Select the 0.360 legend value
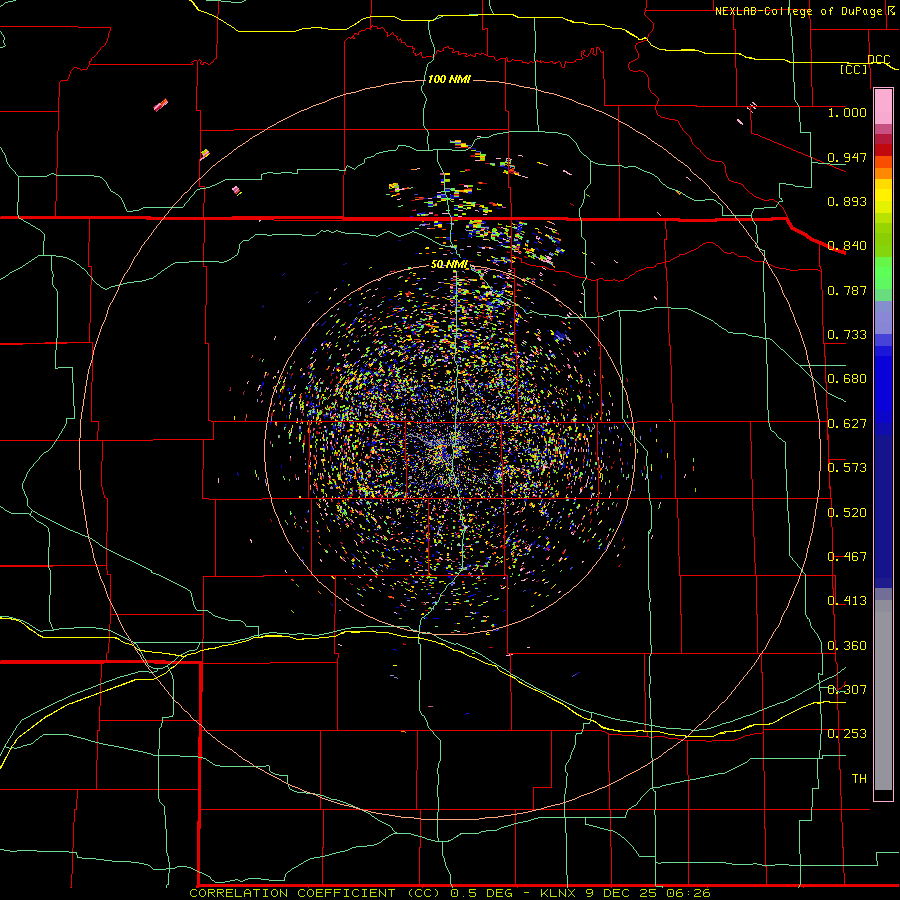Viewport: 900px width, 900px height. (x=847, y=646)
